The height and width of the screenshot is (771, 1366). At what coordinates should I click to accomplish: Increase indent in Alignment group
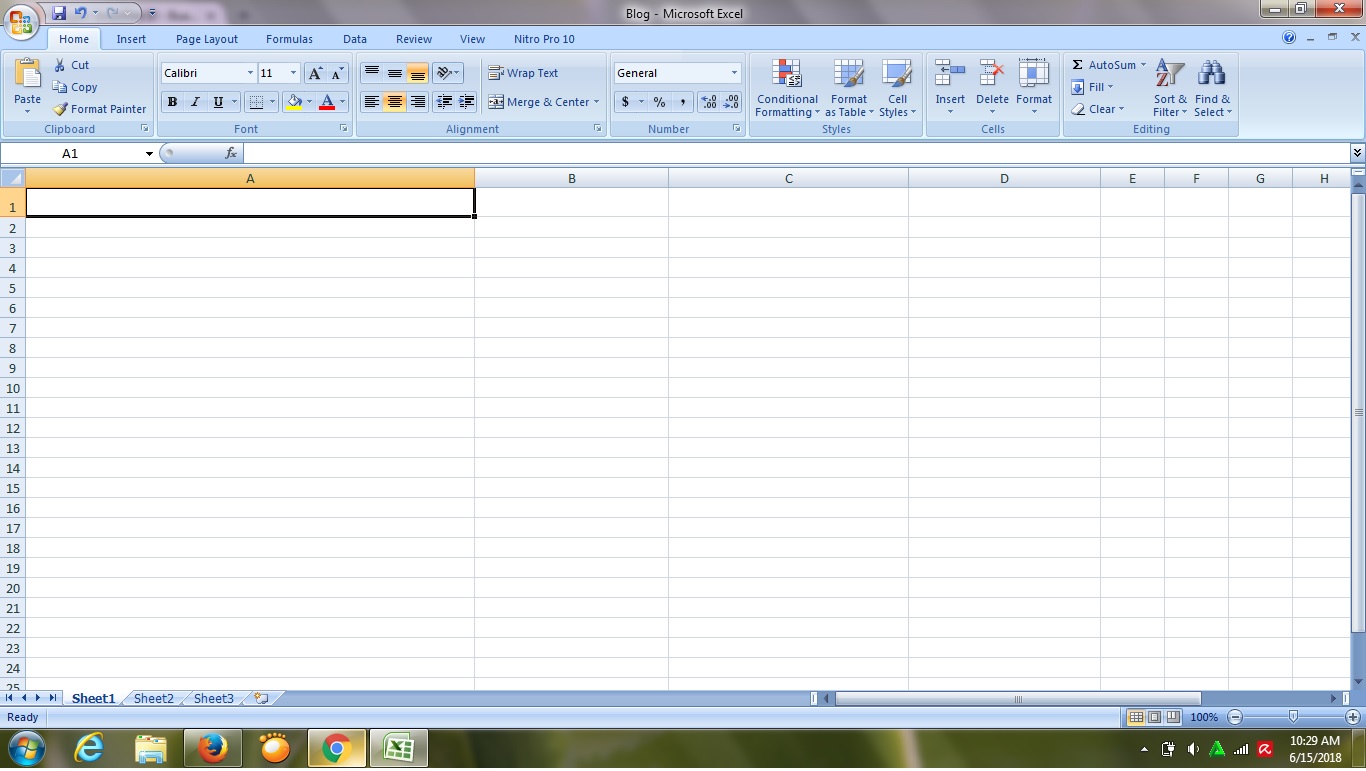point(466,102)
